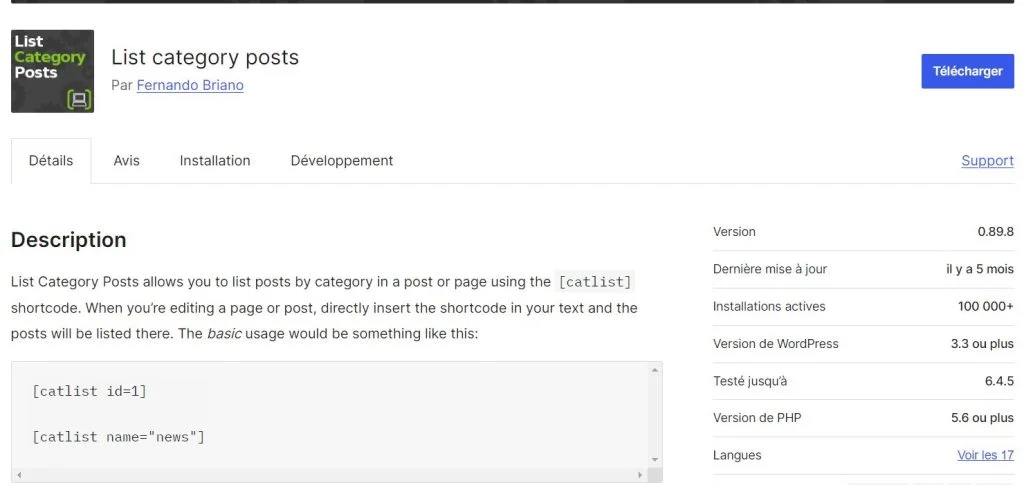1024x485 pixels.
Task: Switch to the Avis tab
Action: [x=126, y=161]
